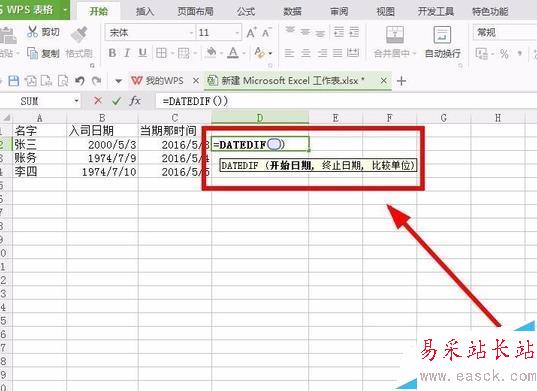The image size is (537, 391).
Task: Select the Format Painter (格式刷) brush
Action: [x=79, y=34]
